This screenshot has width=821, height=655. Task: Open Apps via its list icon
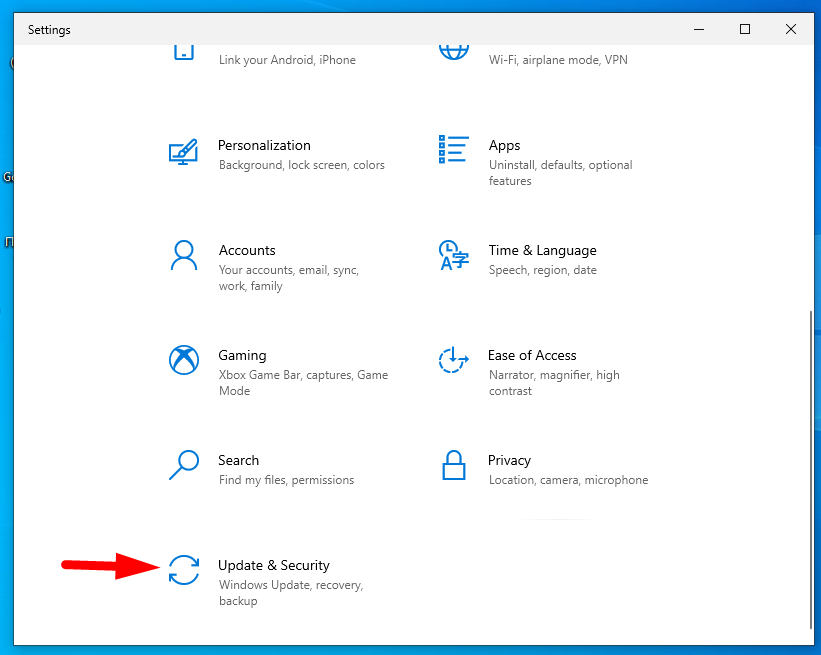pyautogui.click(x=453, y=150)
